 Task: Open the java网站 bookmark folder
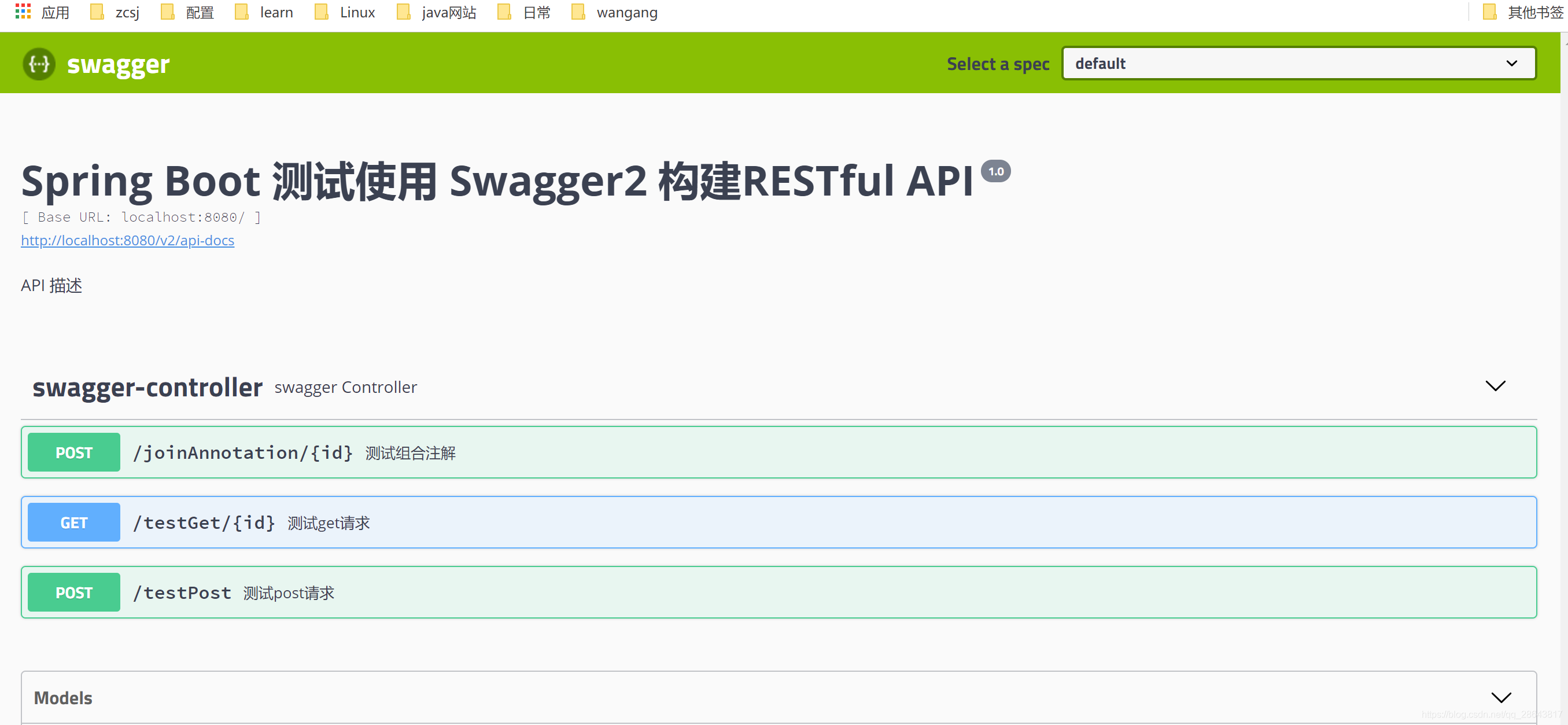pyautogui.click(x=436, y=12)
